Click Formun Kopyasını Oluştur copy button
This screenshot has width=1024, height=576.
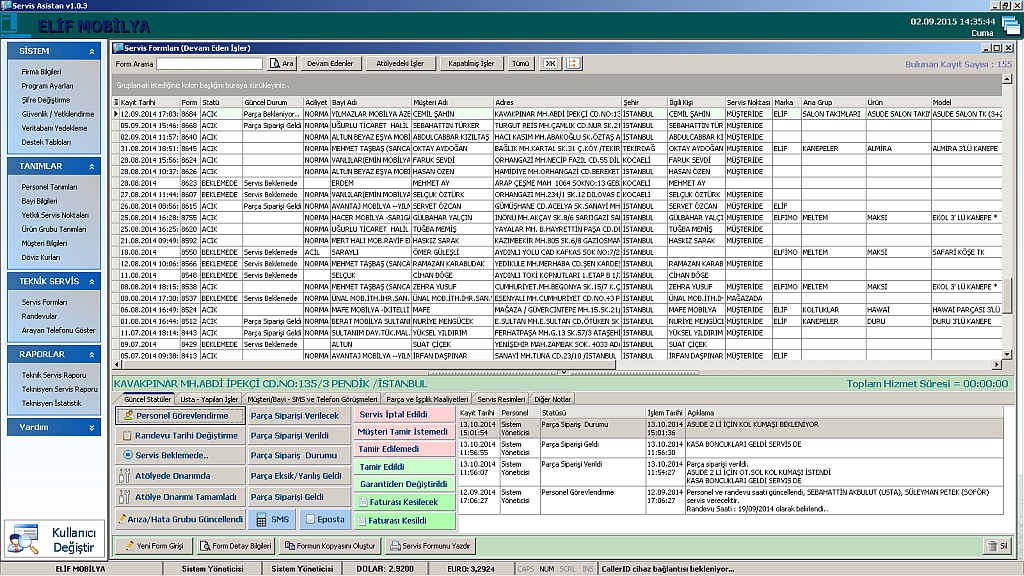pyautogui.click(x=330, y=546)
